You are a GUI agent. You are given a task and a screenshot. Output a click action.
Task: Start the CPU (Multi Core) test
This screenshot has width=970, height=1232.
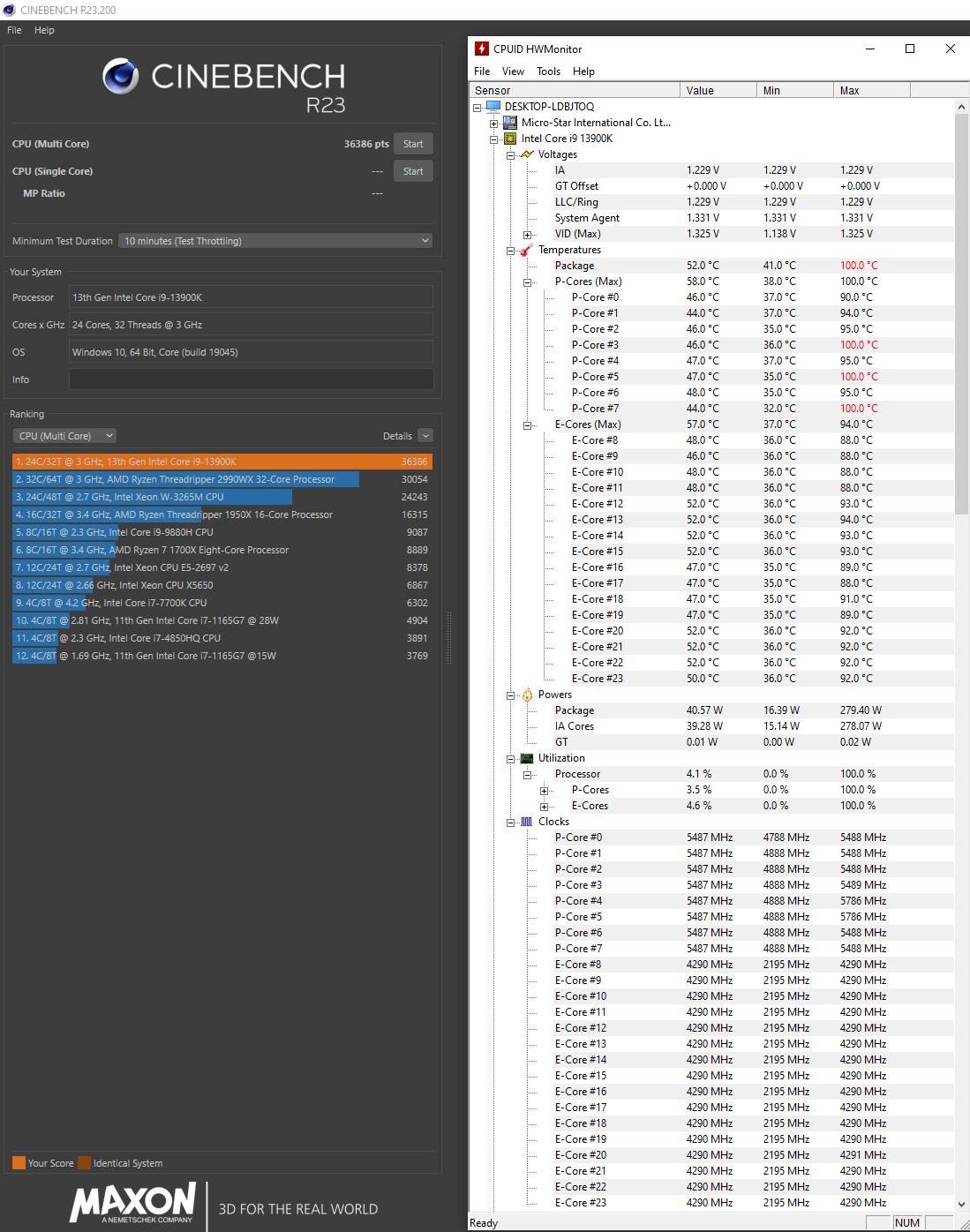pyautogui.click(x=413, y=144)
